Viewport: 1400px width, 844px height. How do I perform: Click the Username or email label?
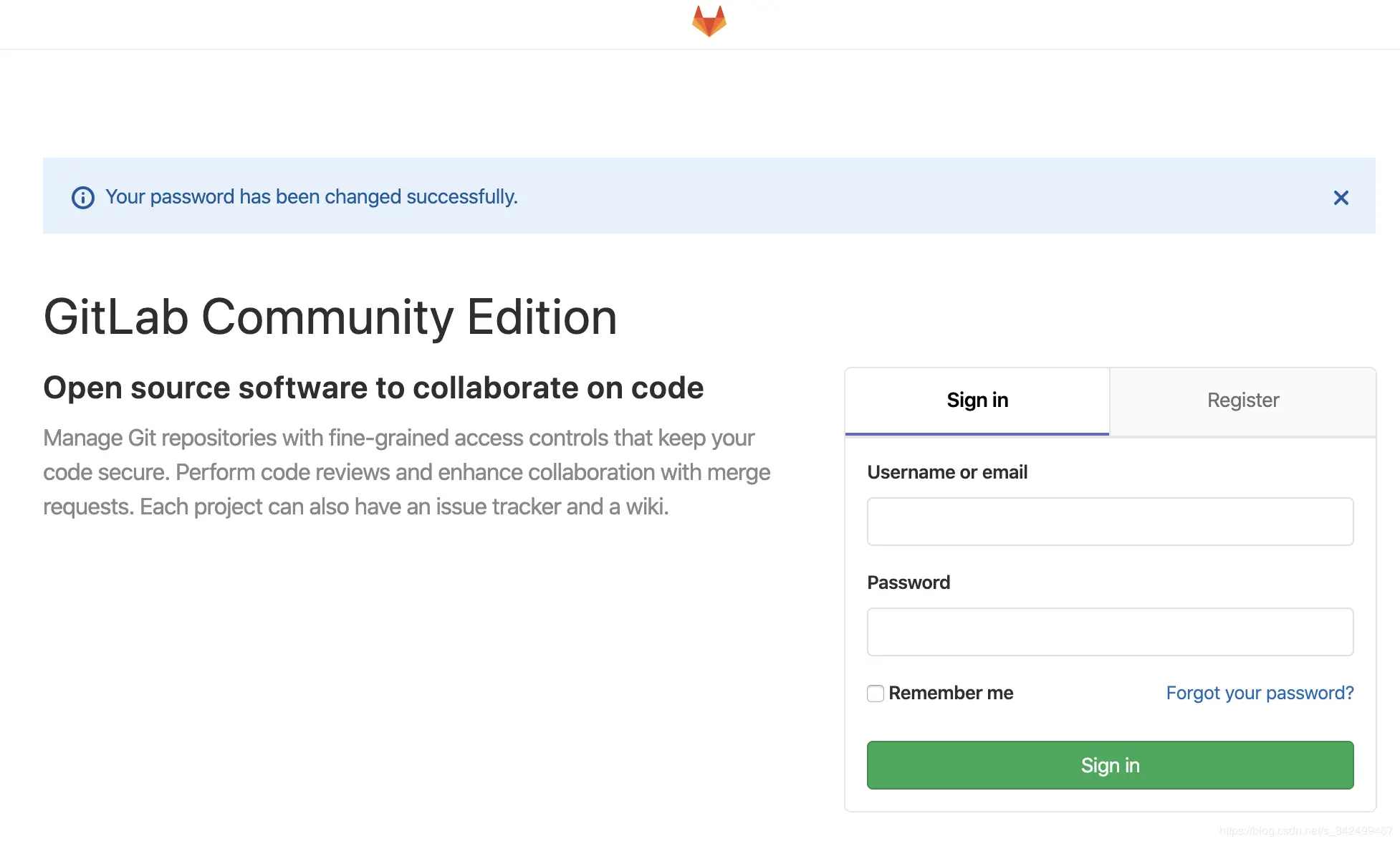pos(947,472)
